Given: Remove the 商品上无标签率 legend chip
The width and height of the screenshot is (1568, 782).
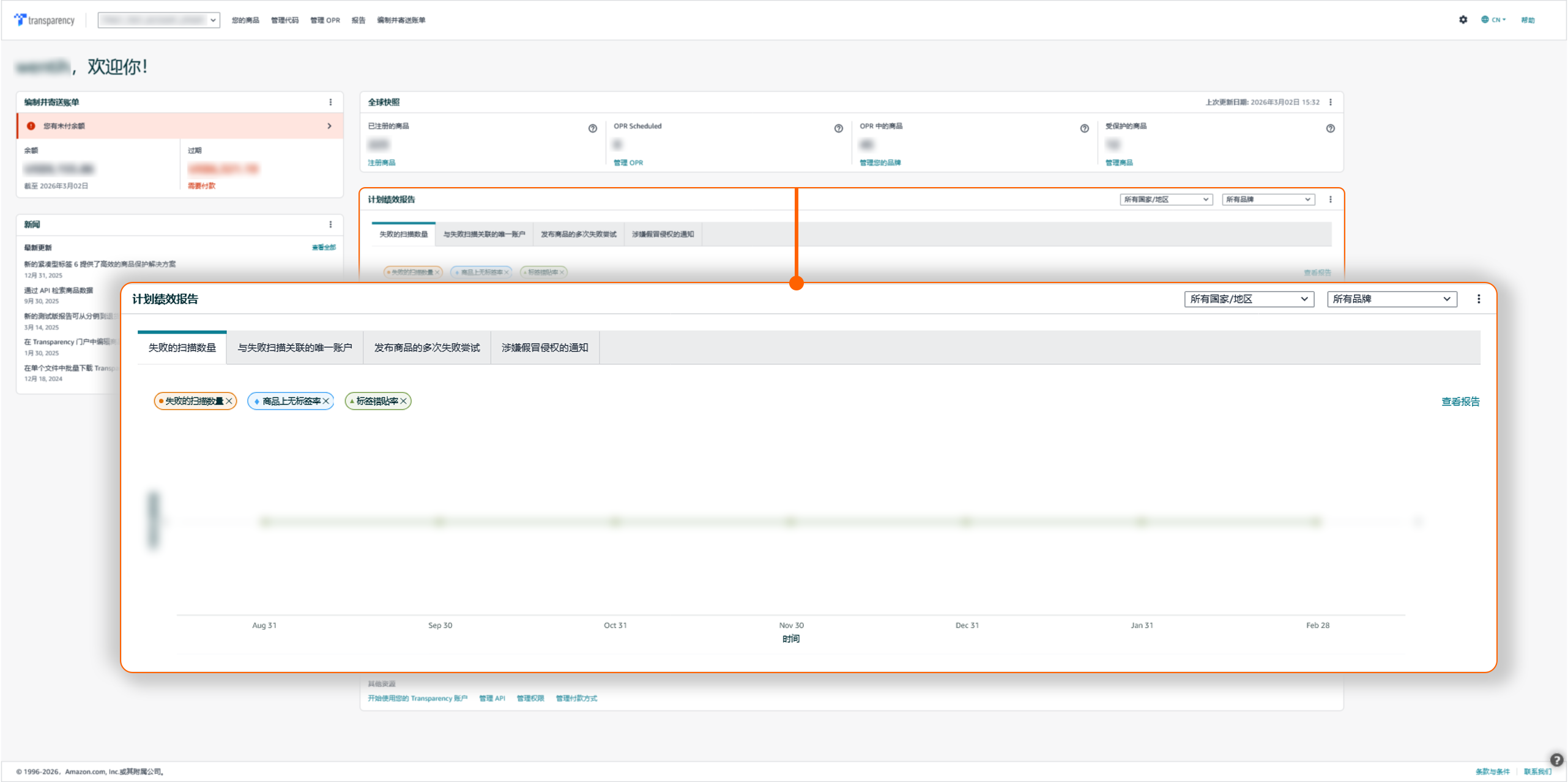Looking at the screenshot, I should [326, 401].
